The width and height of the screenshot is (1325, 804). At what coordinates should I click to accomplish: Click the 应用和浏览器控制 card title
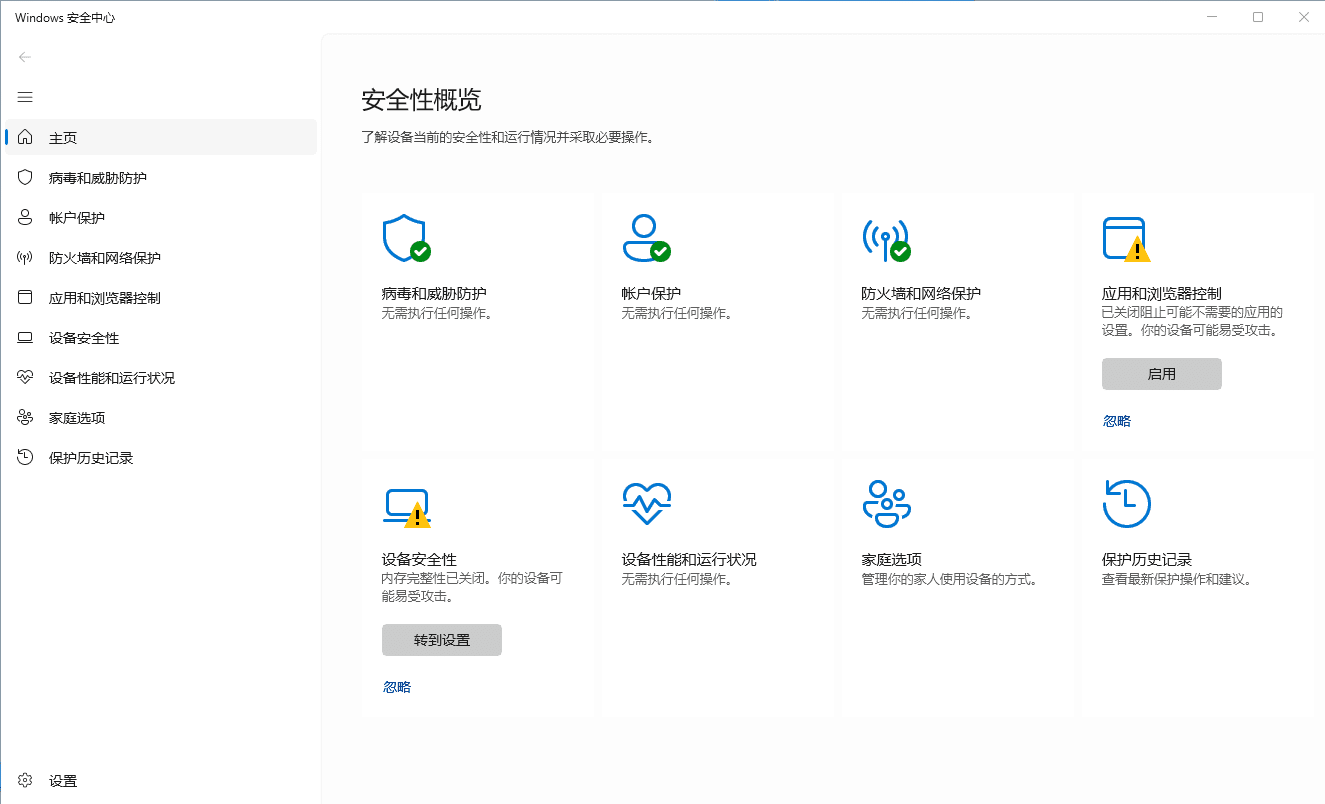coord(1161,294)
